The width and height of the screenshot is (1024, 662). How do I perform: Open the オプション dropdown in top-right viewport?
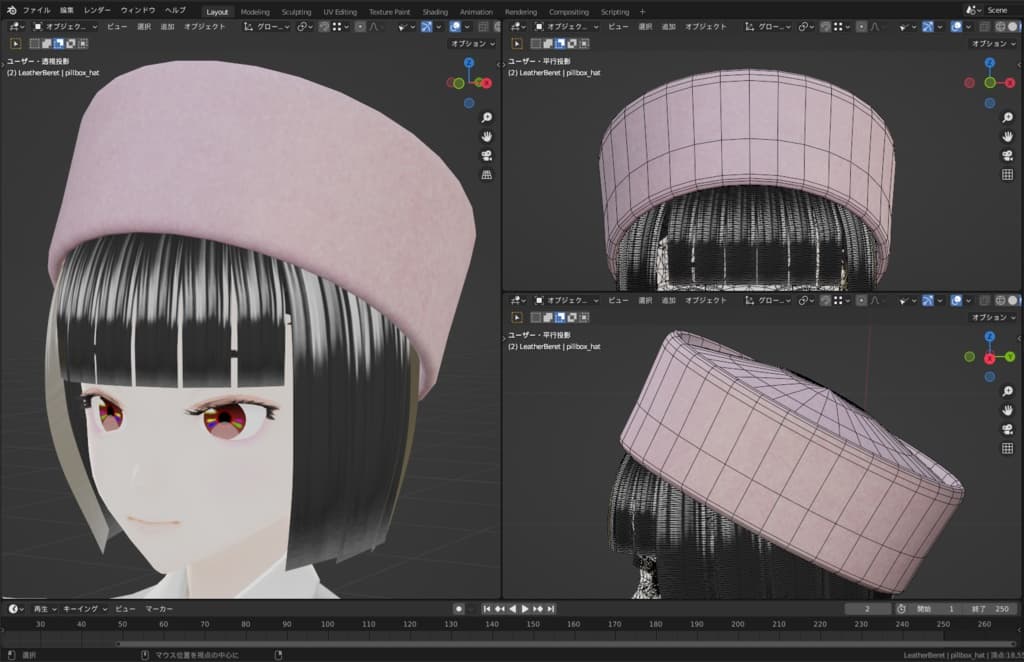point(992,44)
